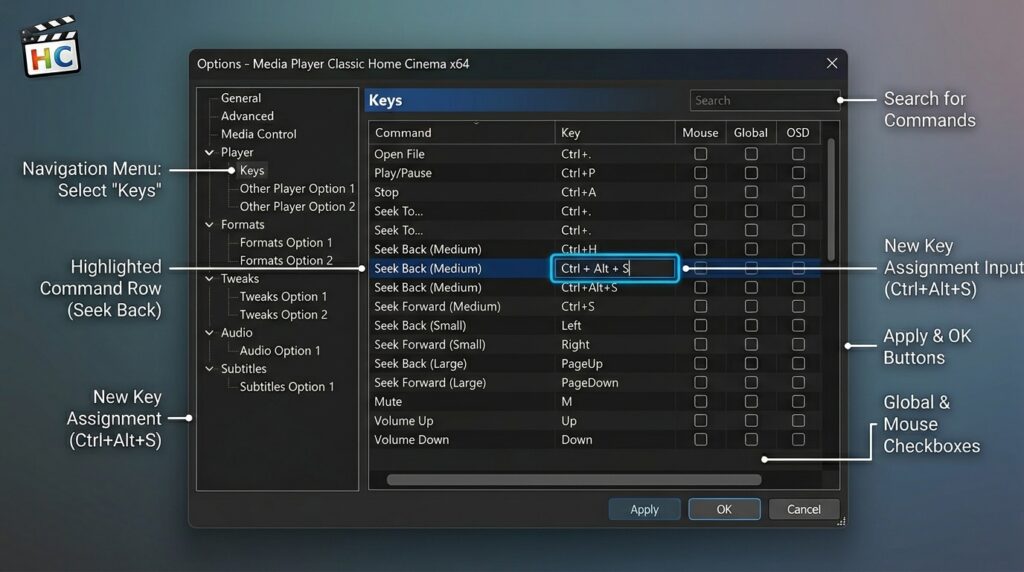Select Subtitles Option 1
This screenshot has height=572, width=1024.
[x=287, y=387]
